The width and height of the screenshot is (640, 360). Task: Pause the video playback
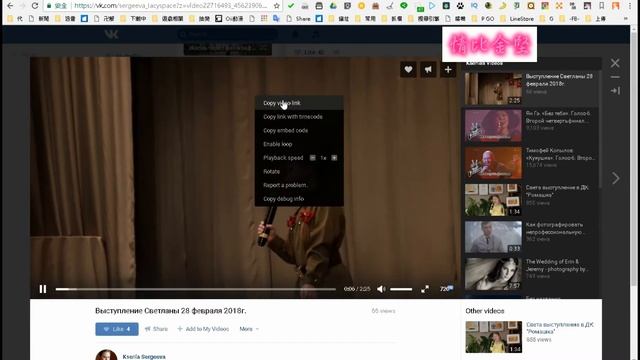coord(43,289)
